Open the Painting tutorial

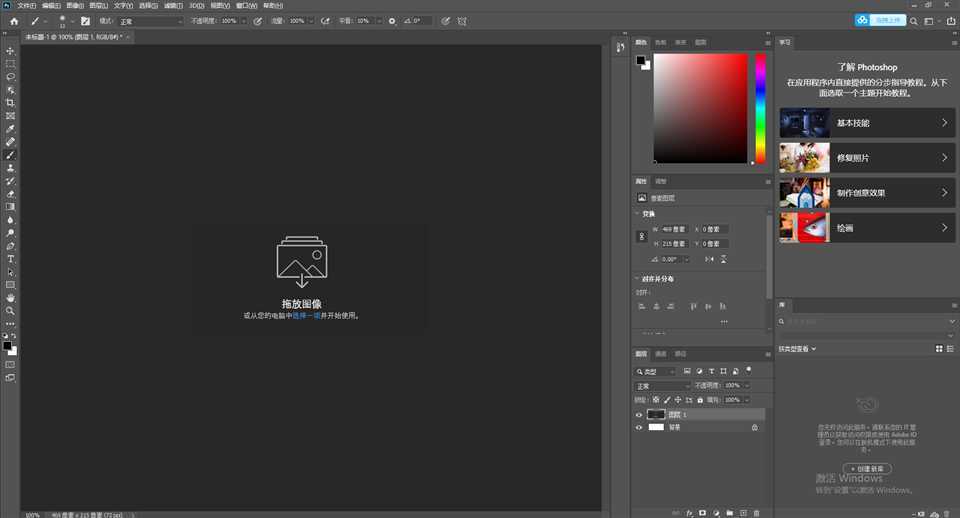click(867, 228)
